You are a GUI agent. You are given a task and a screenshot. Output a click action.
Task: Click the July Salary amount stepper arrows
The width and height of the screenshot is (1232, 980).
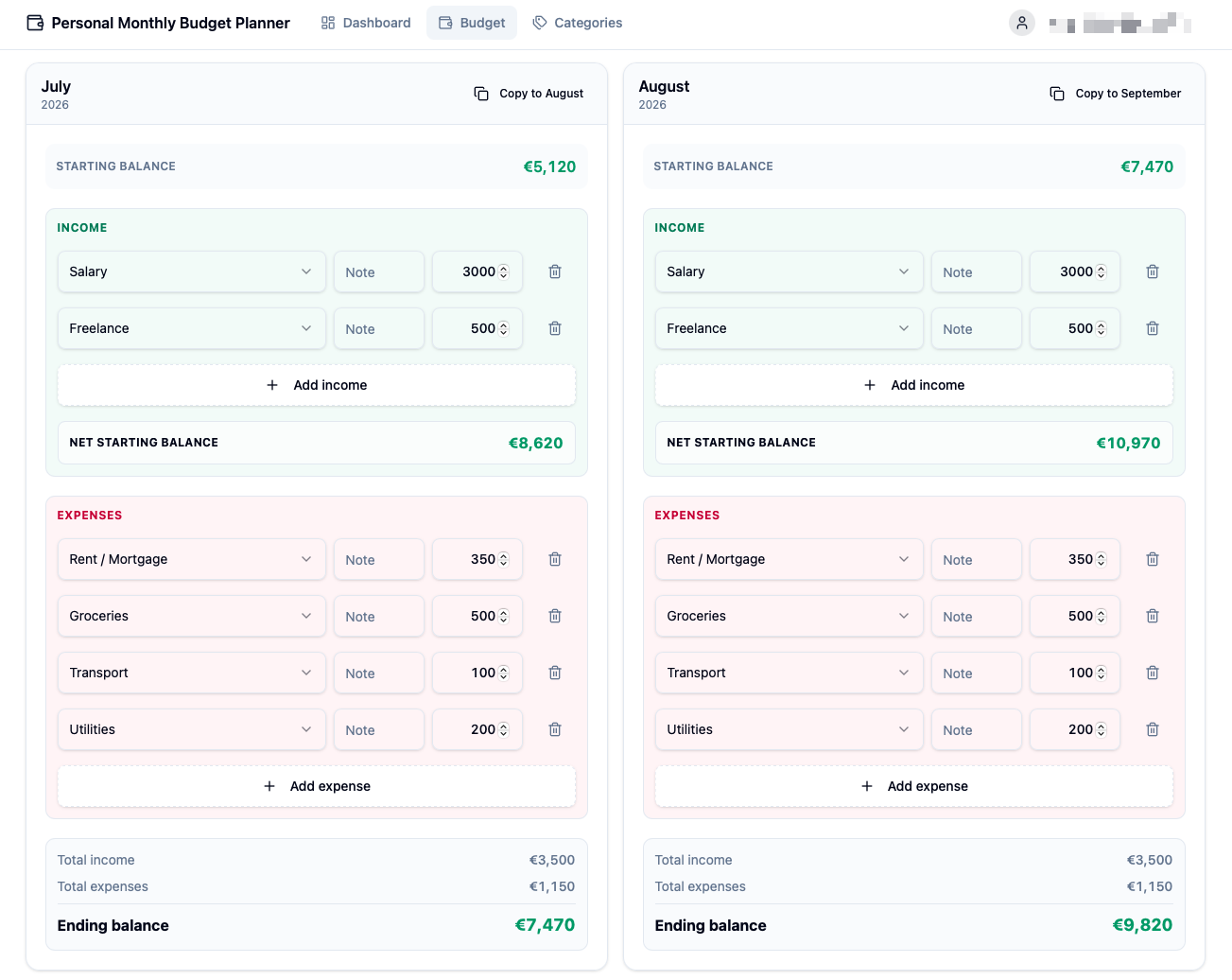coord(504,271)
